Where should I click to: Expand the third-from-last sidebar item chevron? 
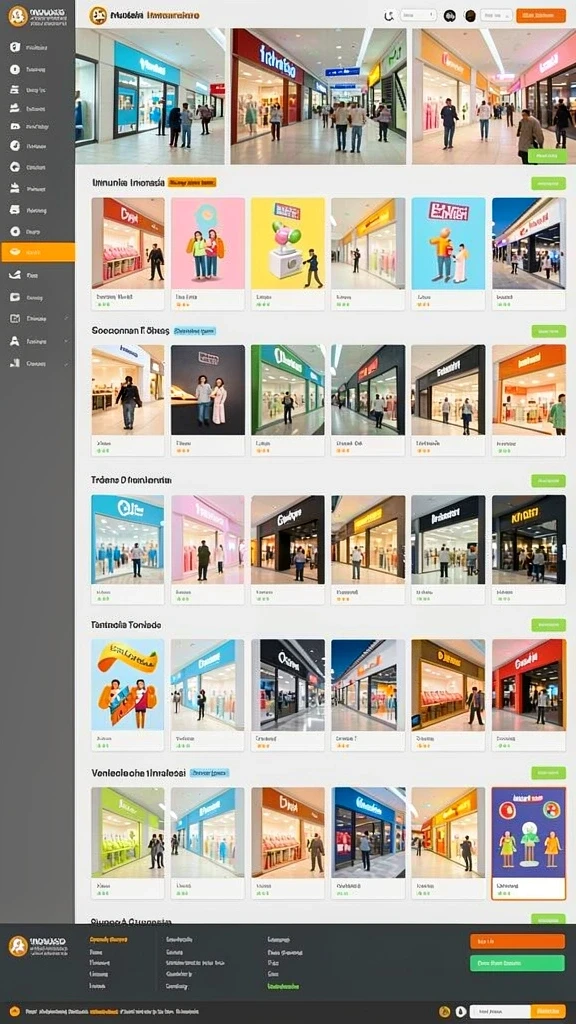pyautogui.click(x=67, y=318)
